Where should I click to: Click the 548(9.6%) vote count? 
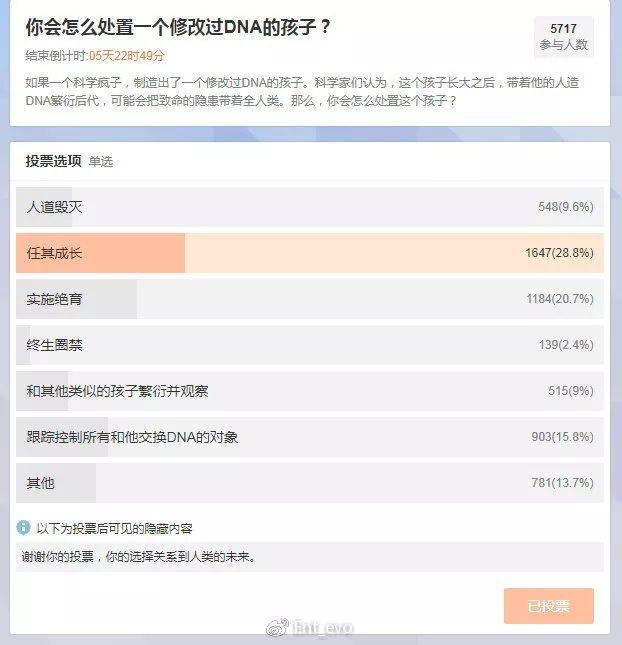[x=565, y=207]
